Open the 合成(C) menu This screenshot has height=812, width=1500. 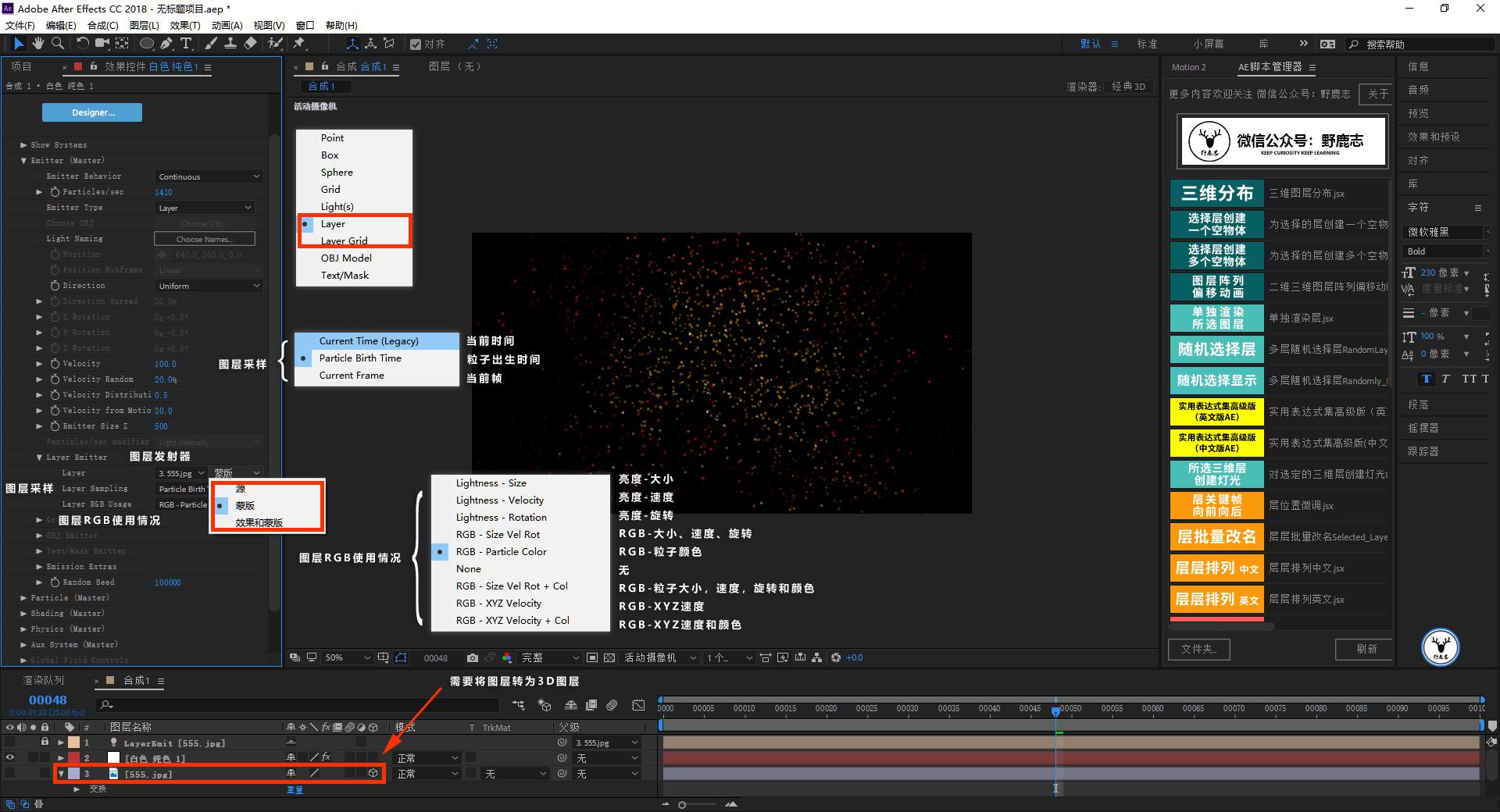(x=102, y=25)
